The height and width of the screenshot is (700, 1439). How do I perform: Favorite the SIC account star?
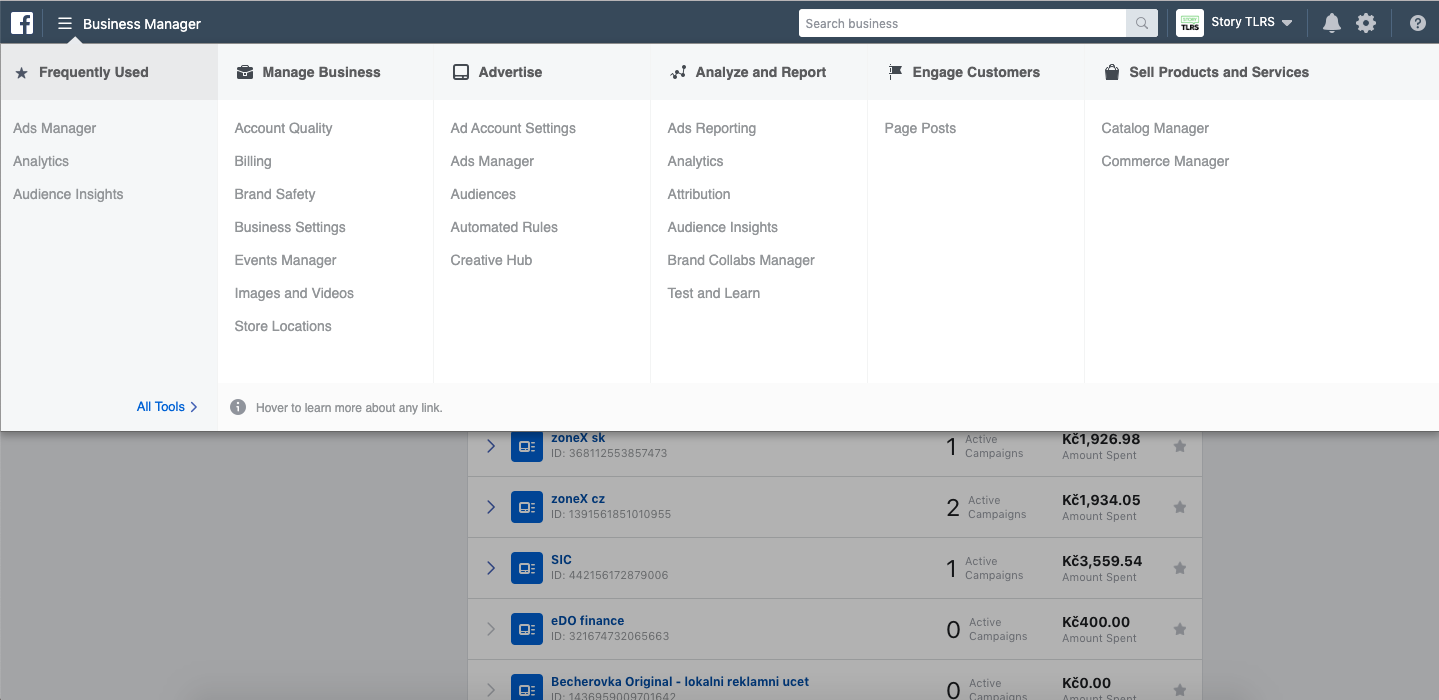coord(1180,568)
